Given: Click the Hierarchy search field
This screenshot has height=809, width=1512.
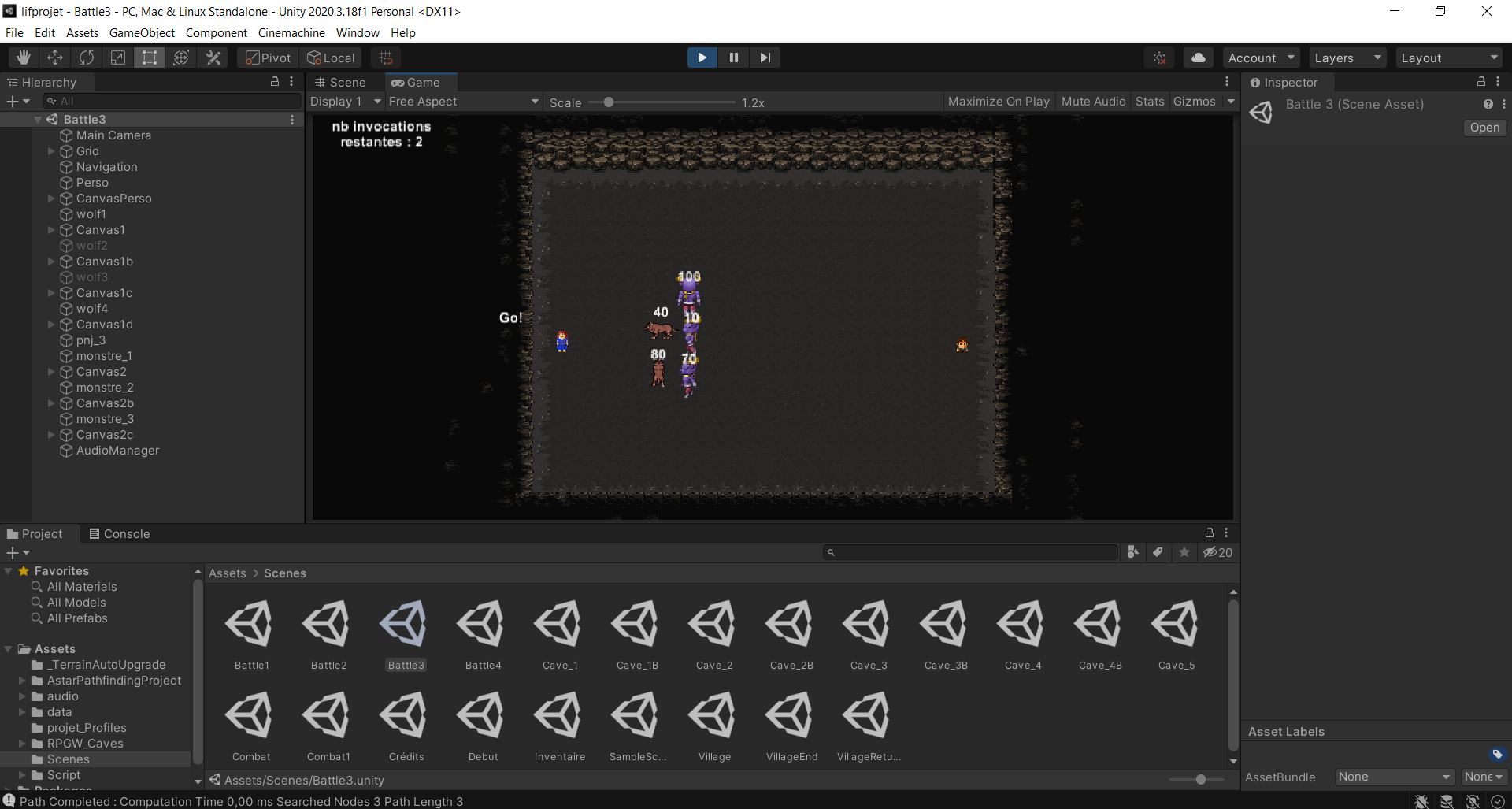Looking at the screenshot, I should click(x=172, y=101).
